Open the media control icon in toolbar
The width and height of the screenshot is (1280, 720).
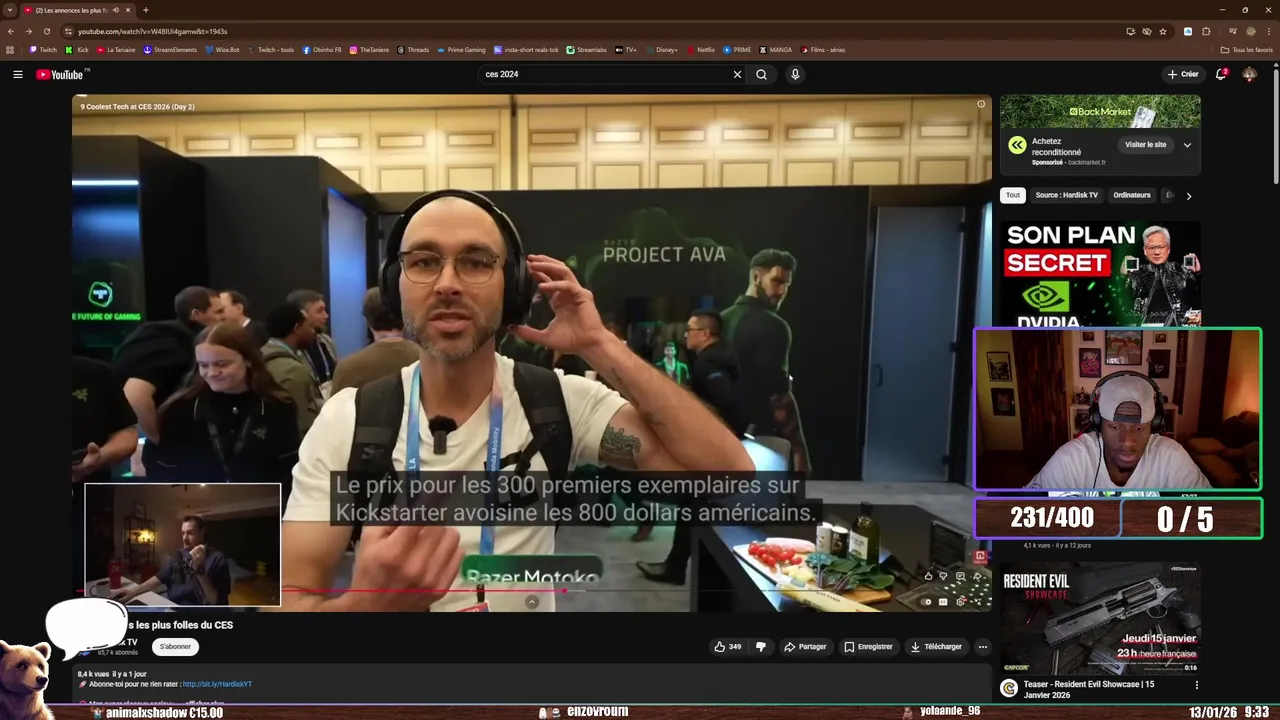tap(1232, 31)
